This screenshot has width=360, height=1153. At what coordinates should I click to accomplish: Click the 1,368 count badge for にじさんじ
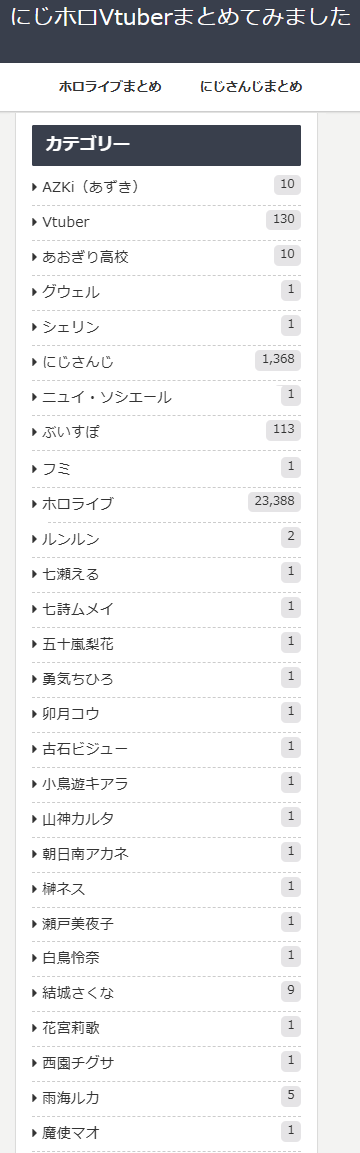pyautogui.click(x=278, y=360)
